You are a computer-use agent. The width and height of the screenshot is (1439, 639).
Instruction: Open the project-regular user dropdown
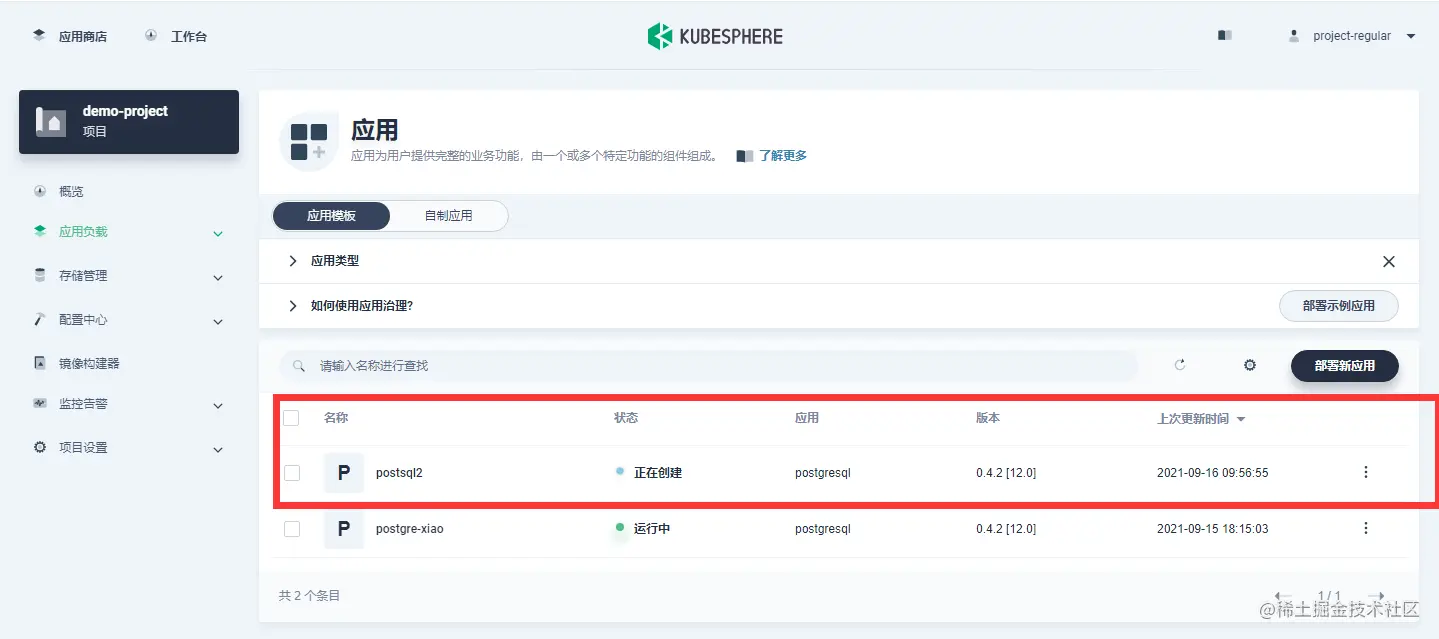tap(1352, 36)
